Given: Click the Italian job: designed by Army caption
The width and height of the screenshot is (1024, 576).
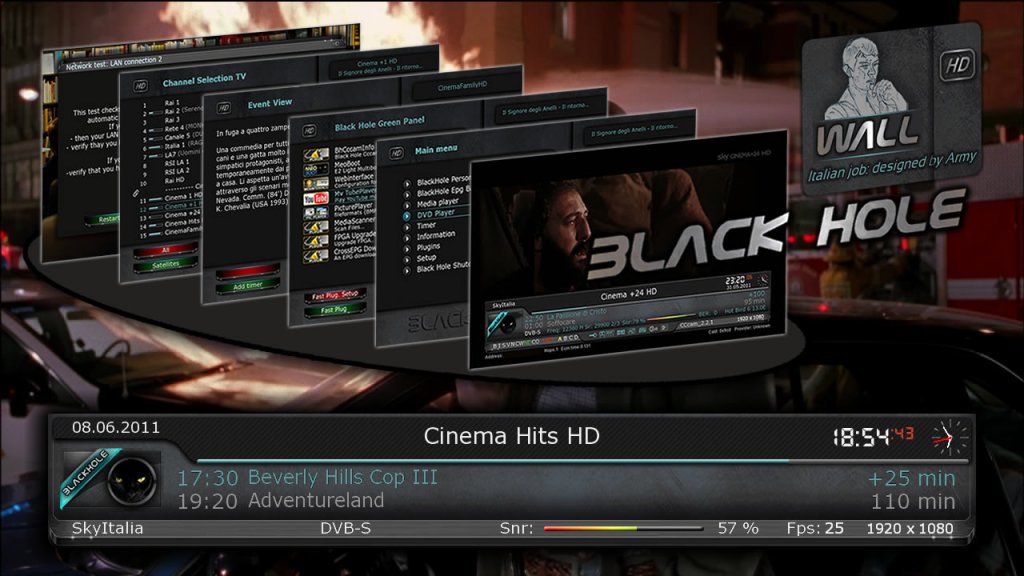Looking at the screenshot, I should click(x=891, y=166).
